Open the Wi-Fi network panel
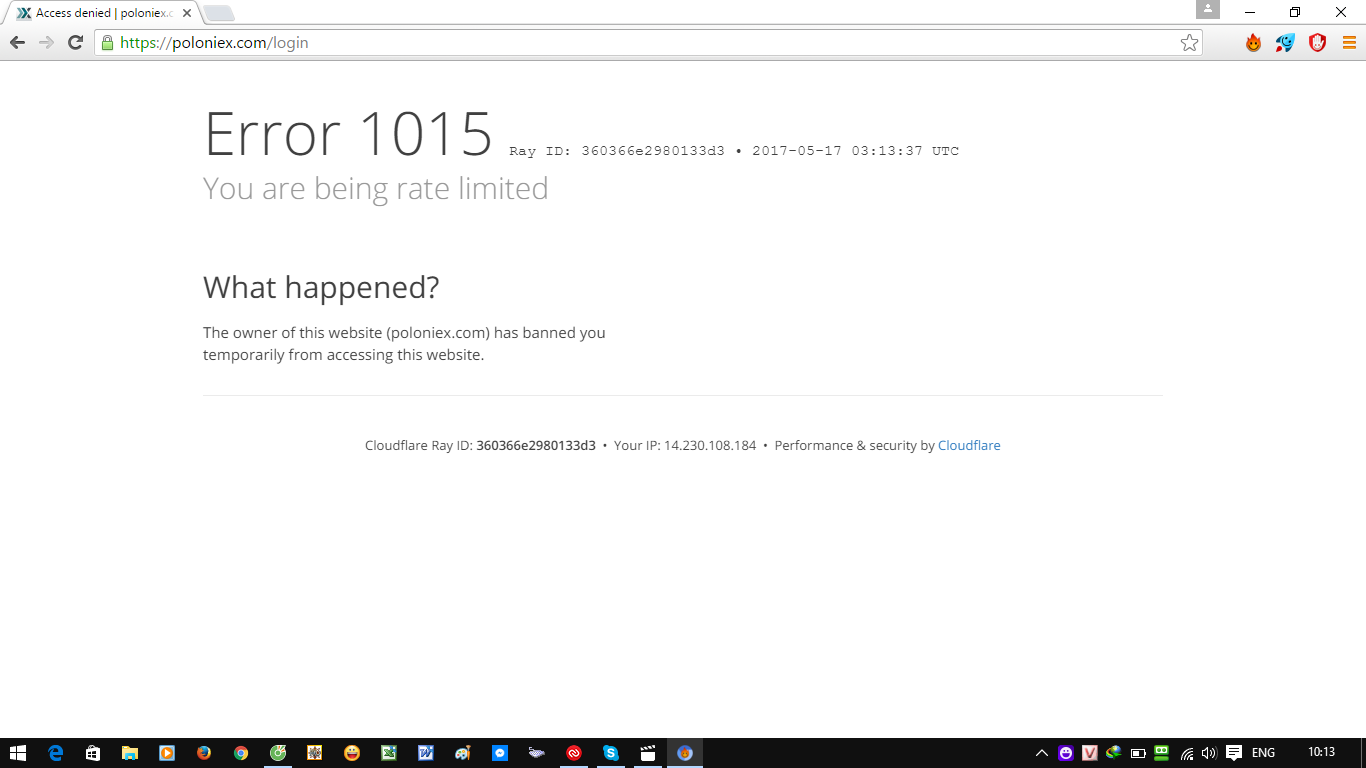This screenshot has height=768, width=1366. [x=1187, y=753]
